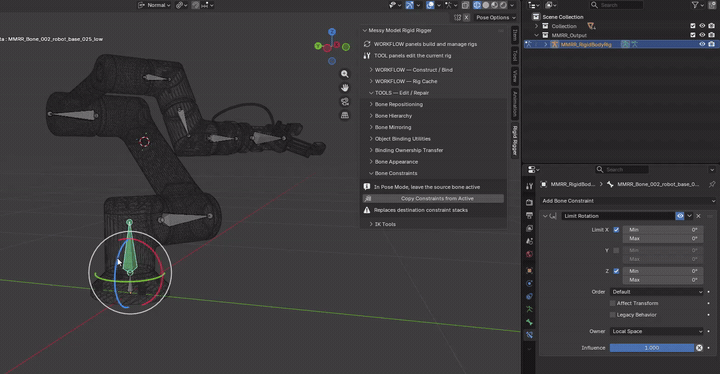Select solid shading mode icon
This screenshot has width=720, height=374.
[486, 5]
